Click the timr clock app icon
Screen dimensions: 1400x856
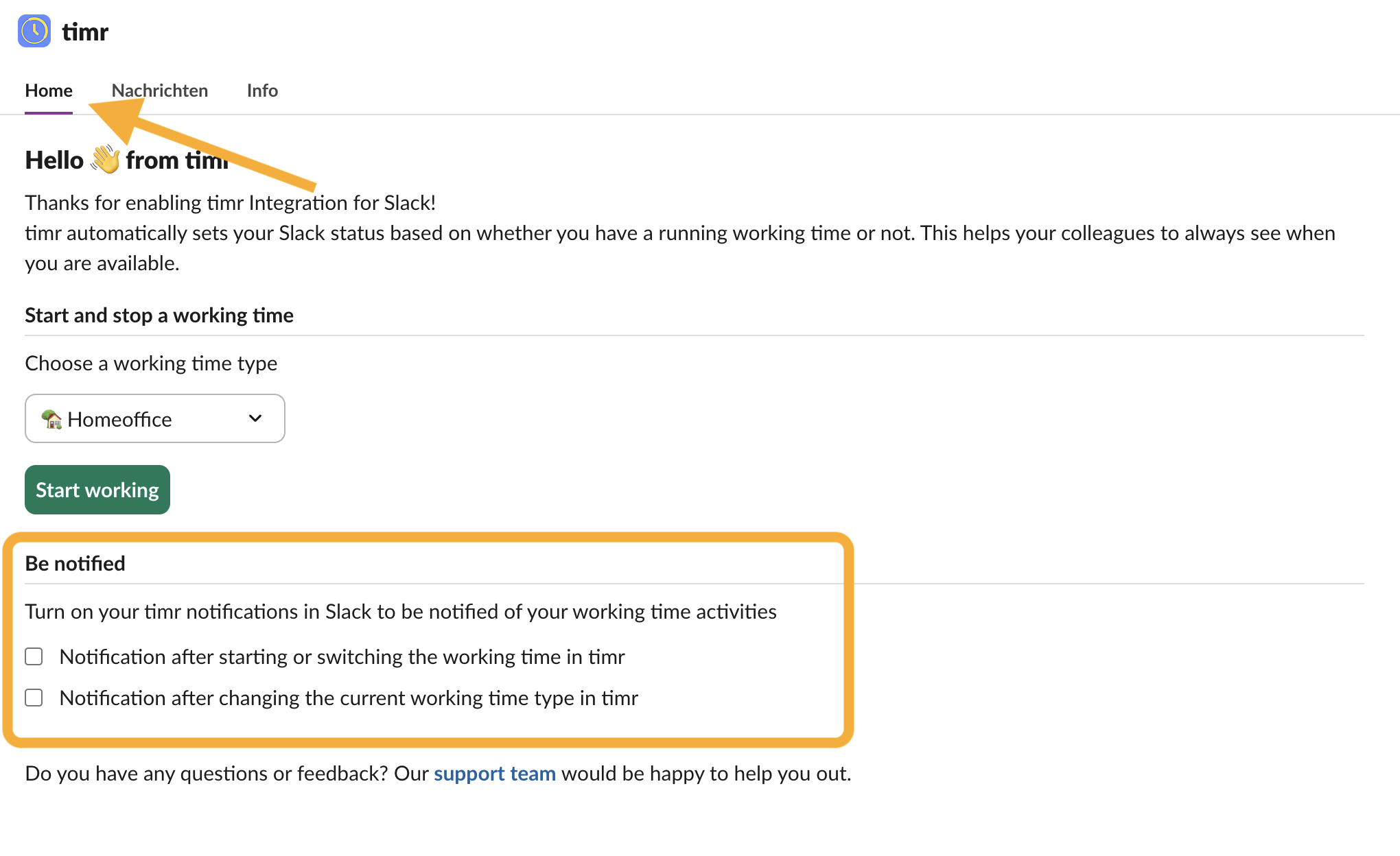[x=34, y=32]
